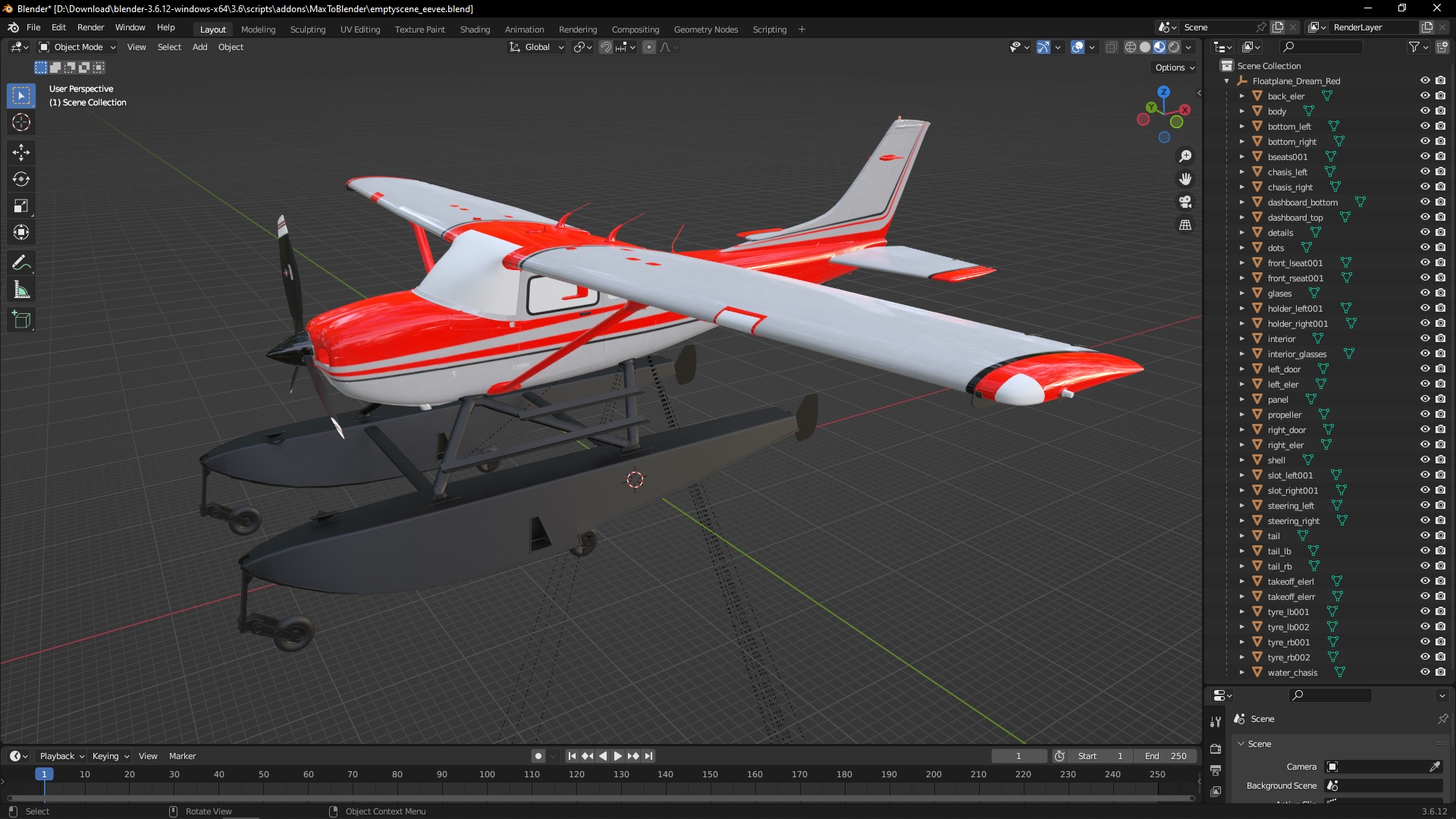This screenshot has width=1456, height=819.
Task: Expand the back_eler tree item
Action: 1241,96
